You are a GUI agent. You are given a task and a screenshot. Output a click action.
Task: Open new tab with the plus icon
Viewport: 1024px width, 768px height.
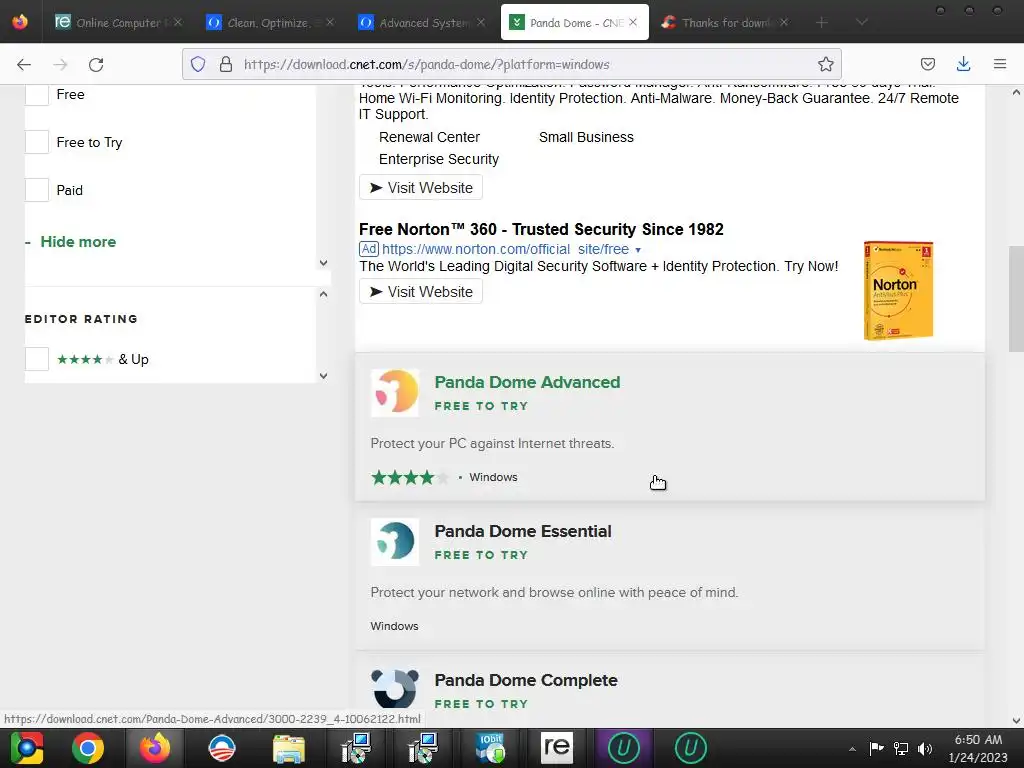tap(822, 23)
